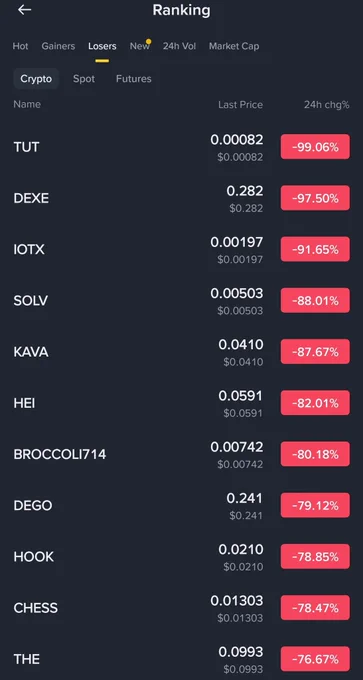This screenshot has height=680, width=363.
Task: Open the IOTX coin listing
Action: click(181, 249)
